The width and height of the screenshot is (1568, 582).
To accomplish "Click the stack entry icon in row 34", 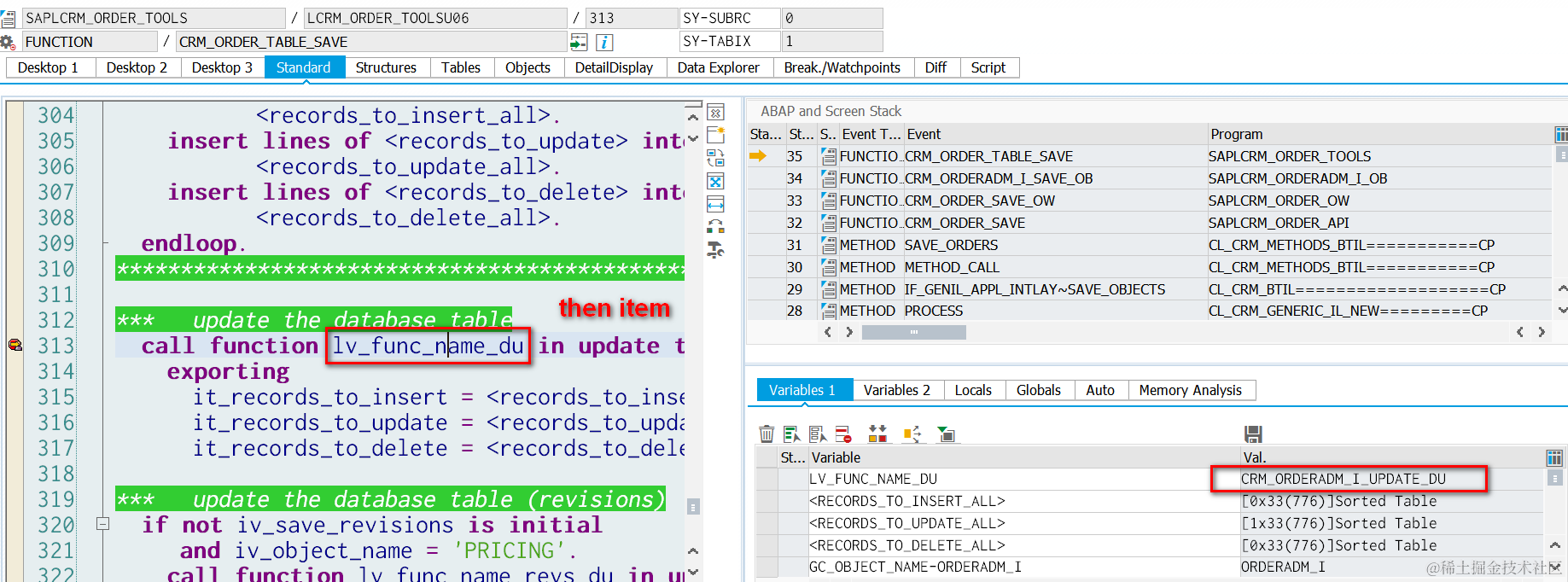I will coord(828,178).
